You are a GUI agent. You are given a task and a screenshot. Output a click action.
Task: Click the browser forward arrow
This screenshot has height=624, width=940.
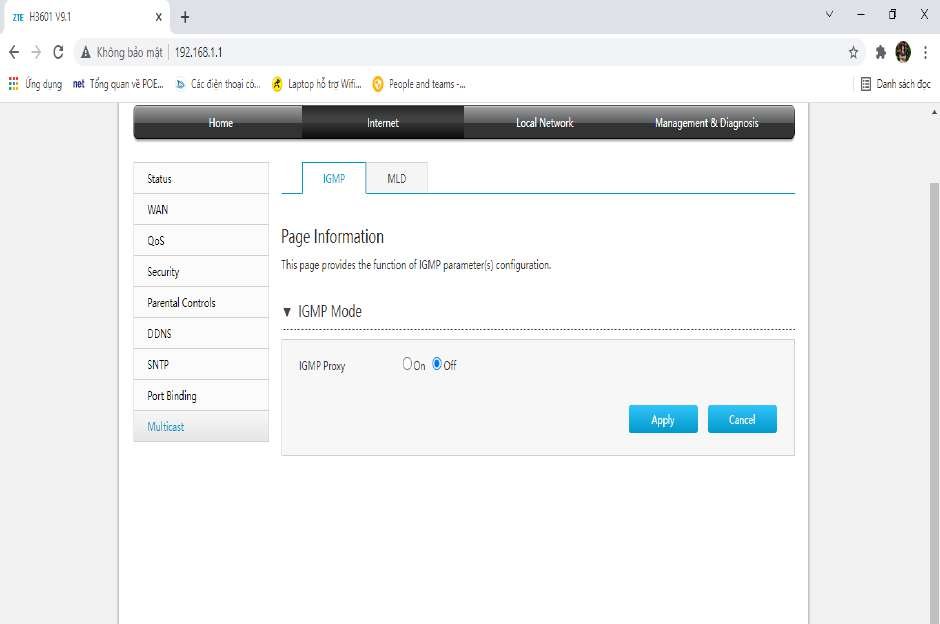pyautogui.click(x=36, y=53)
